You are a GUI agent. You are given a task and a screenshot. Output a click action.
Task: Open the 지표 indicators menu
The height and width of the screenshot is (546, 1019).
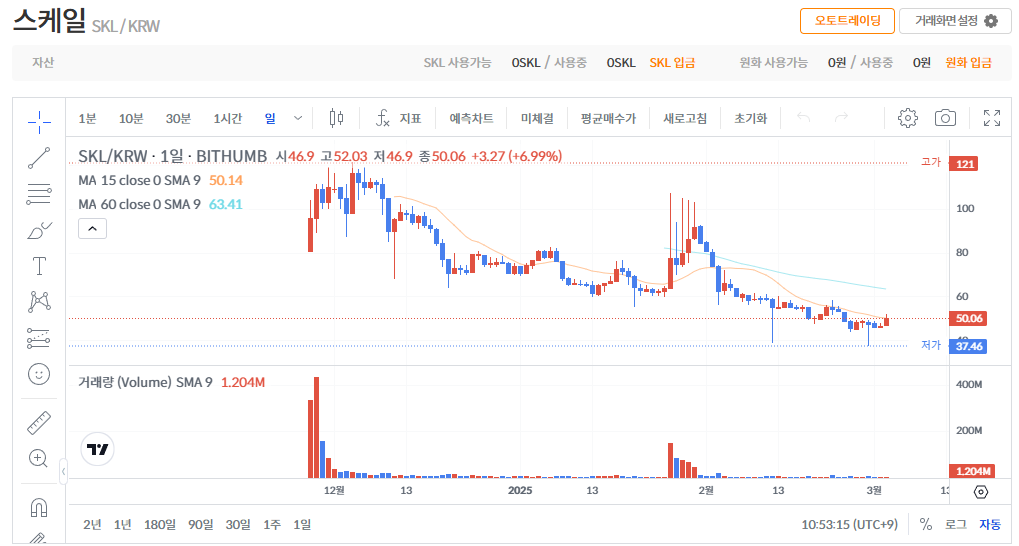click(398, 118)
